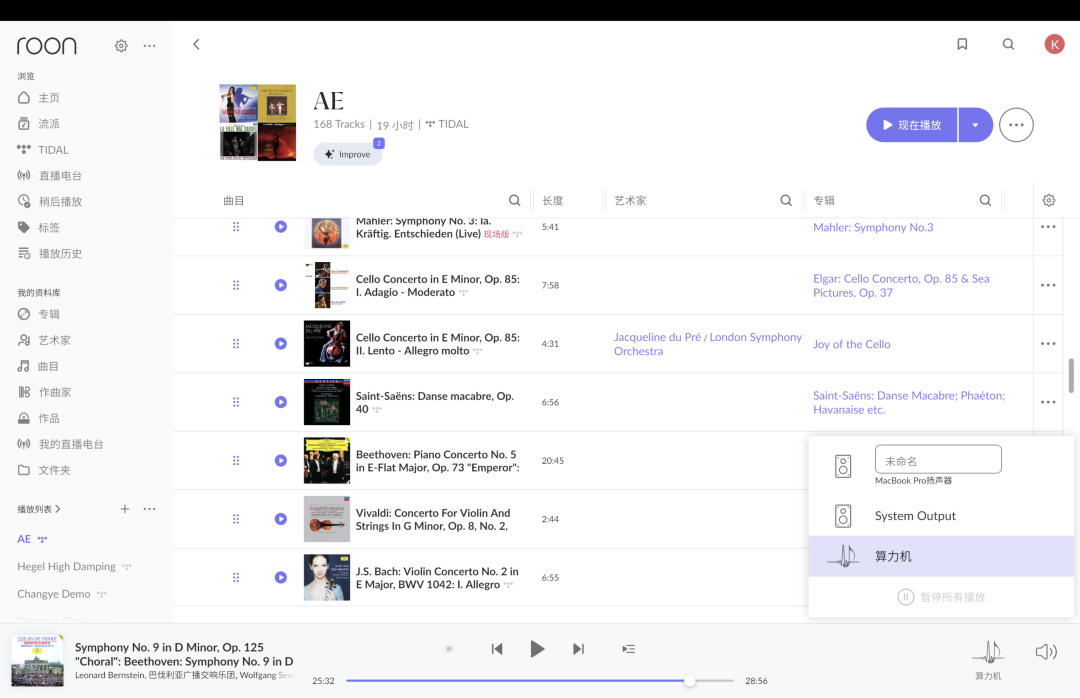Click 暂停所有播放 pause all playback

(941, 597)
